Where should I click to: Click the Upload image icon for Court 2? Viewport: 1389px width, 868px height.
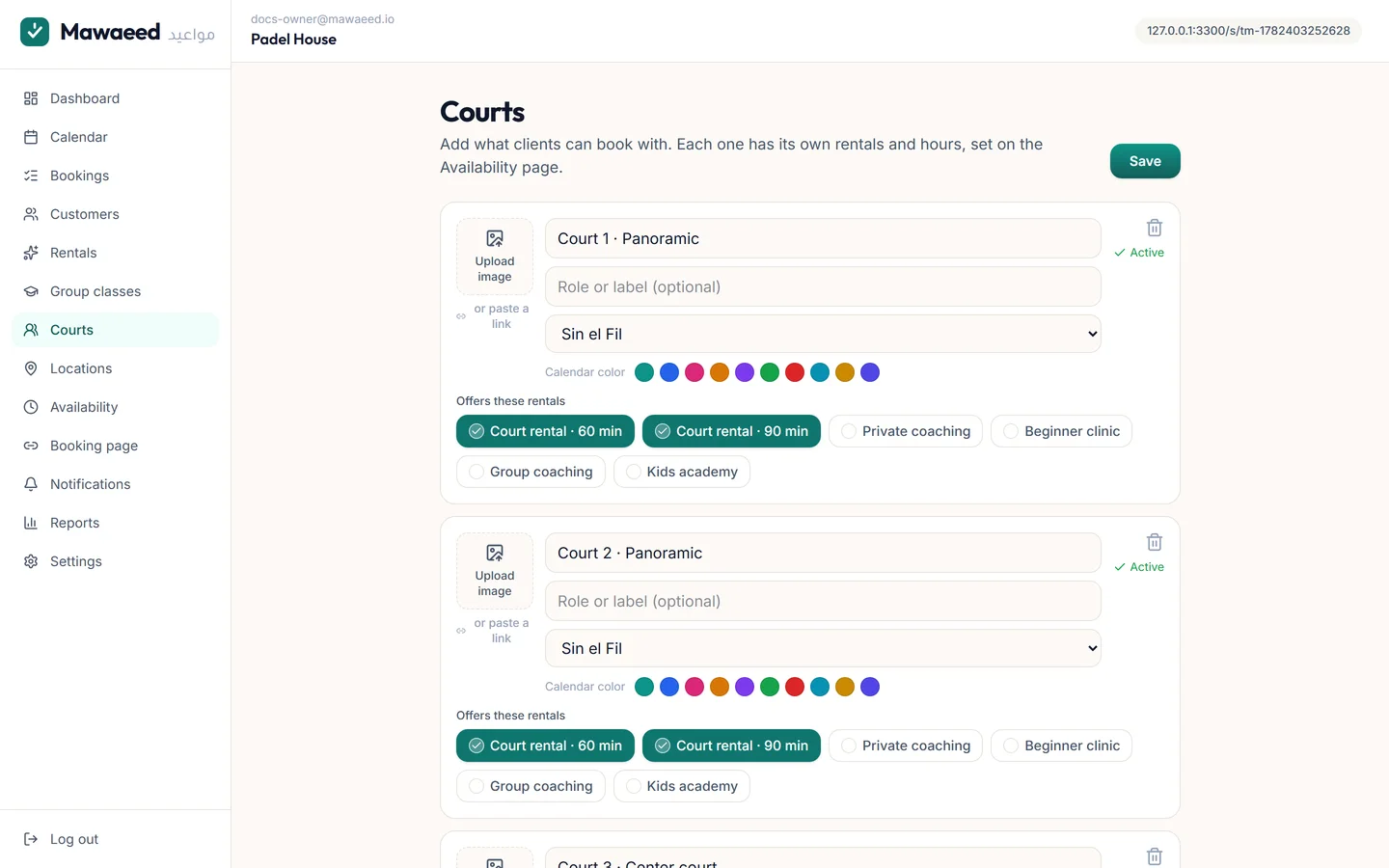point(495,553)
